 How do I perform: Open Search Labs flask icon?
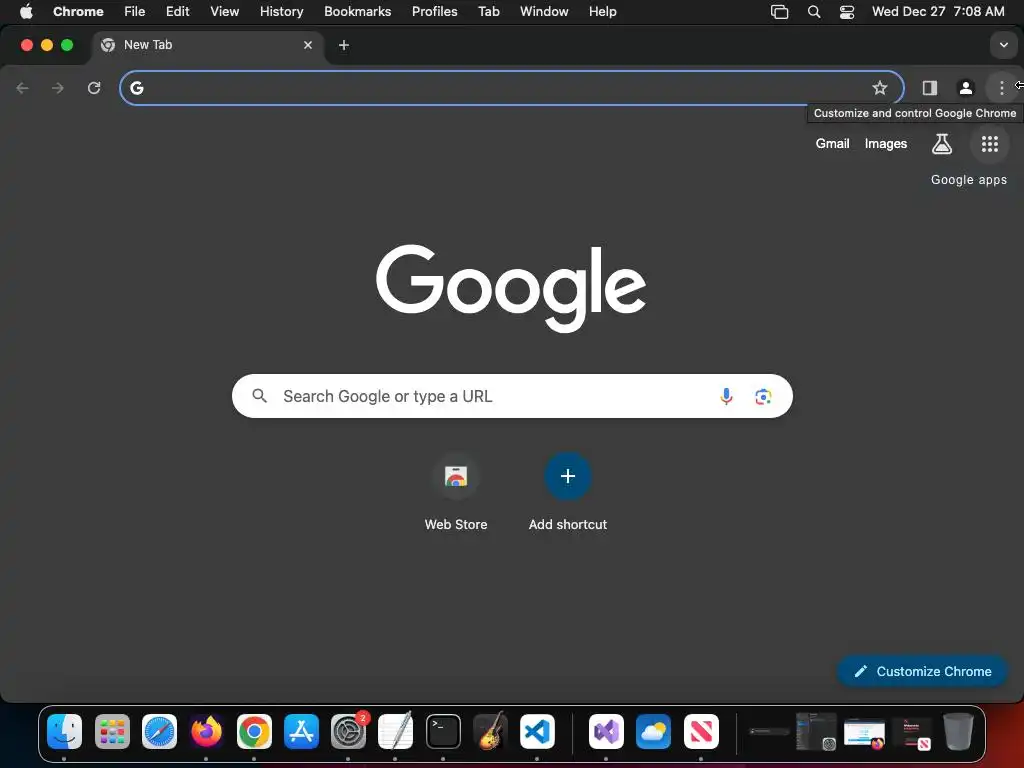941,144
